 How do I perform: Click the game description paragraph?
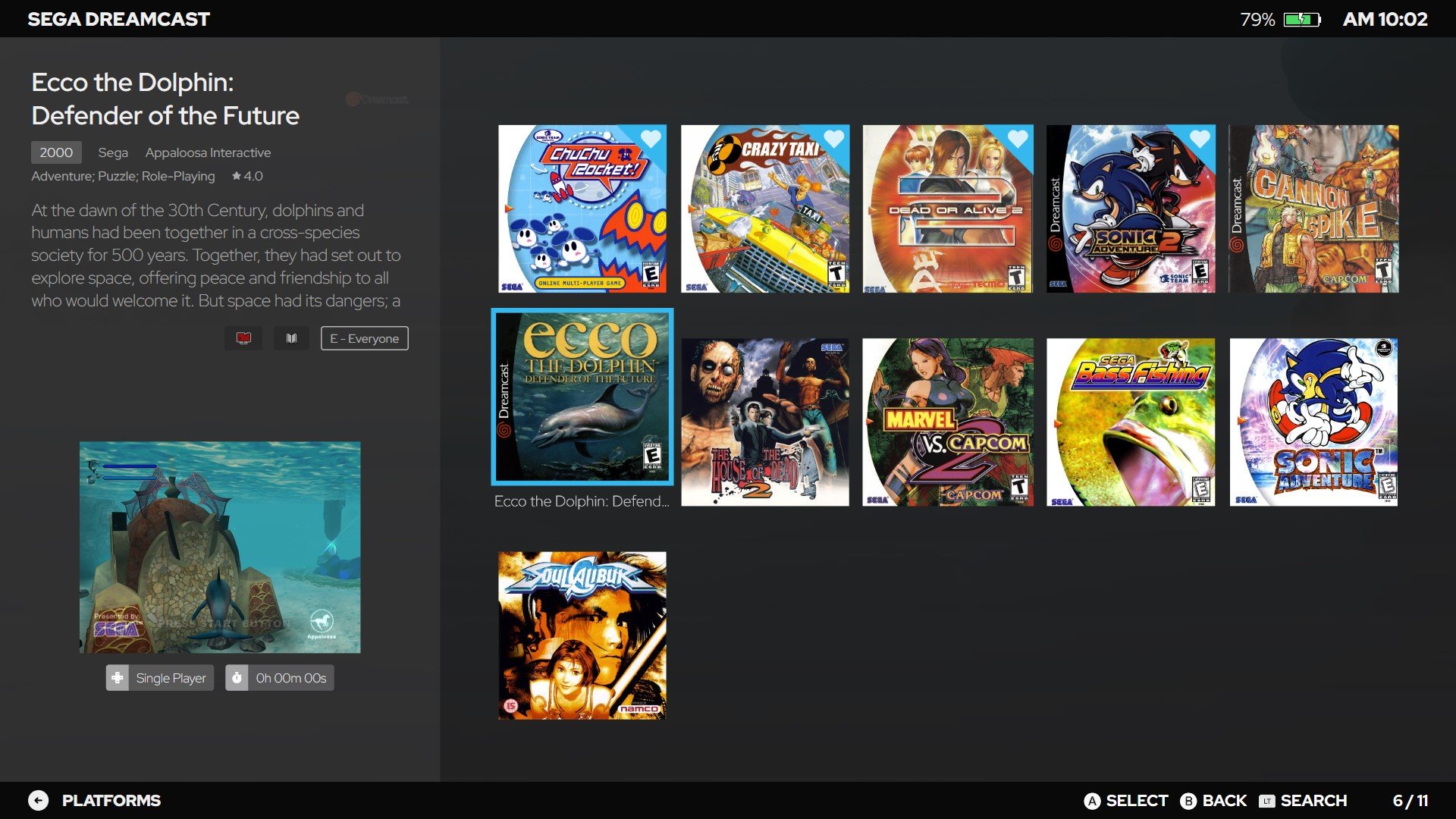(216, 256)
